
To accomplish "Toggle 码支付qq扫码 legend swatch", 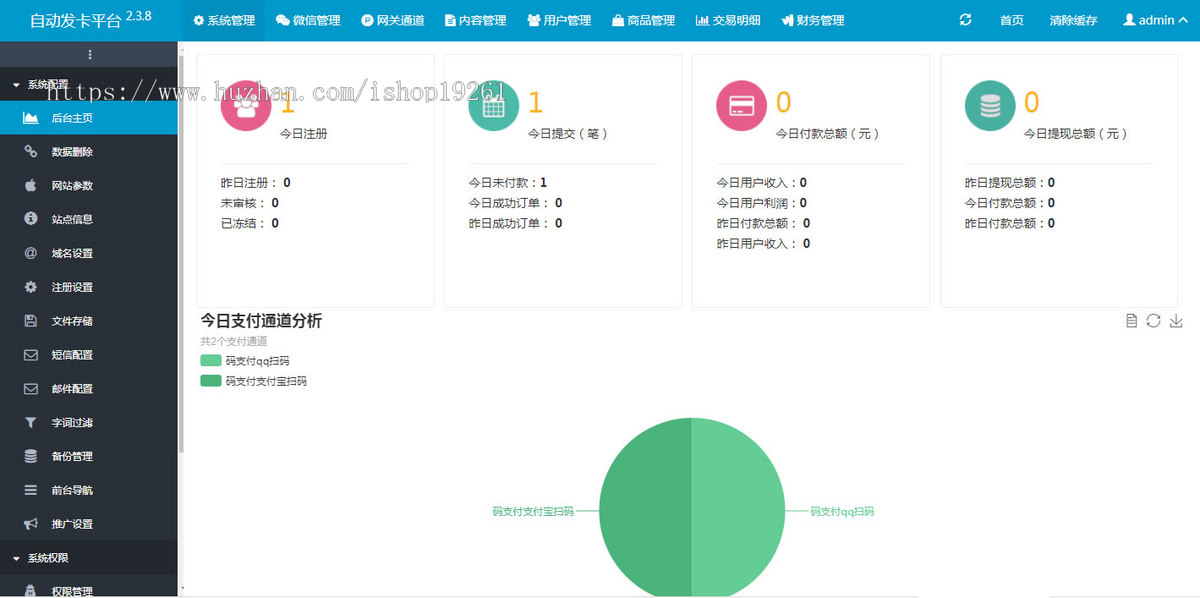I will pyautogui.click(x=210, y=361).
